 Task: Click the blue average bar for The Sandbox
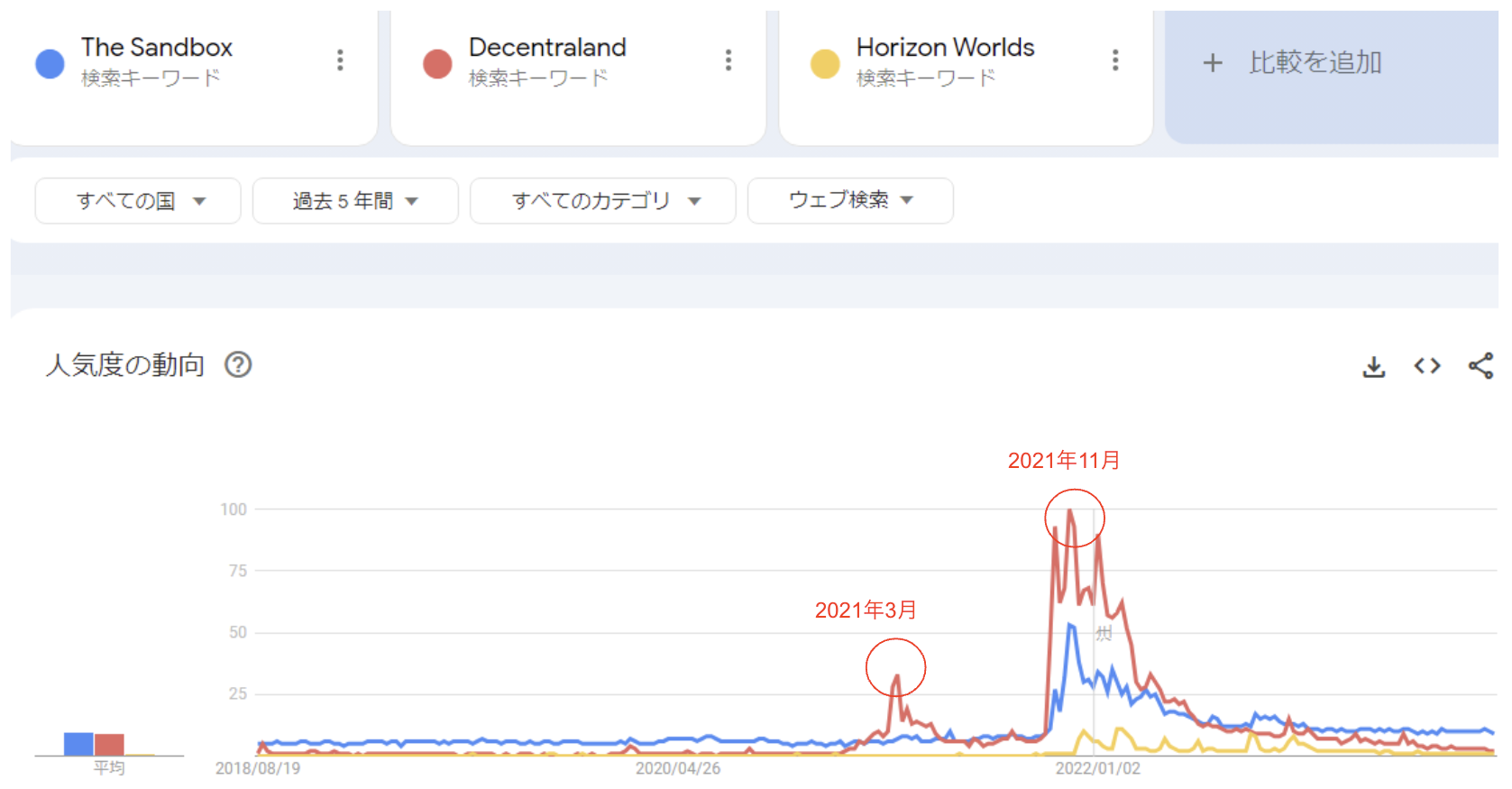78,744
